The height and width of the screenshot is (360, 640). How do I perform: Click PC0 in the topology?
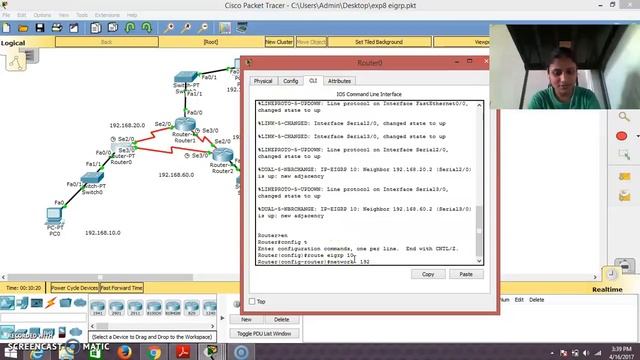54,216
